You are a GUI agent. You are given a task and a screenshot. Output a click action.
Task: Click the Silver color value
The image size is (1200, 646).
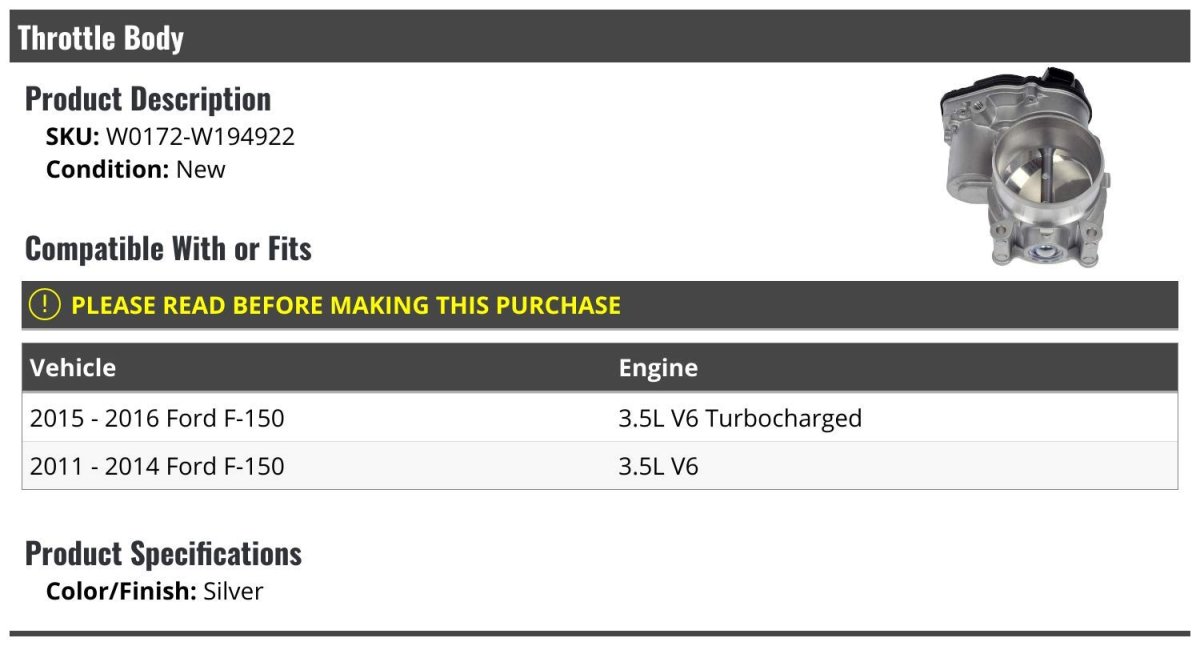pos(233,591)
